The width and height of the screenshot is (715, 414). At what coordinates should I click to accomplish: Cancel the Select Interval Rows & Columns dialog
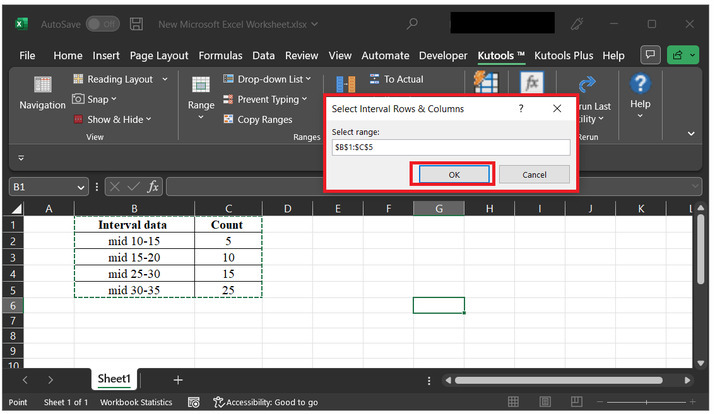(x=534, y=174)
